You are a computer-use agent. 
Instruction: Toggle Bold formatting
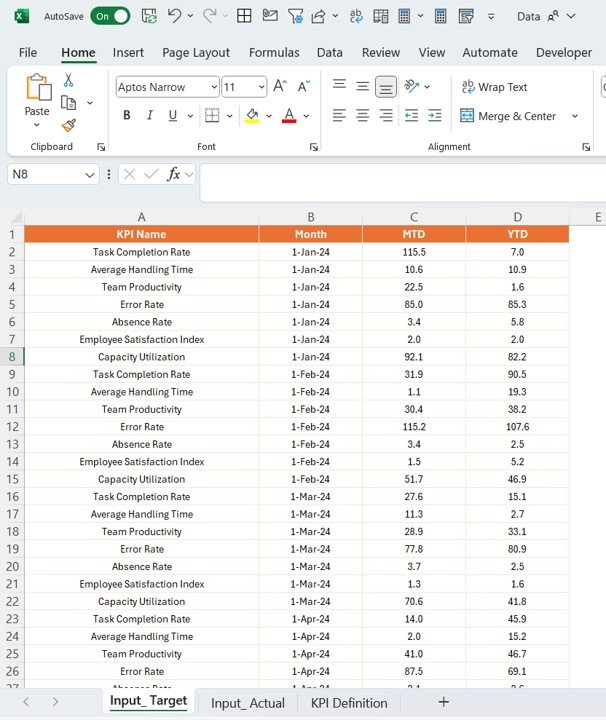pyautogui.click(x=127, y=115)
